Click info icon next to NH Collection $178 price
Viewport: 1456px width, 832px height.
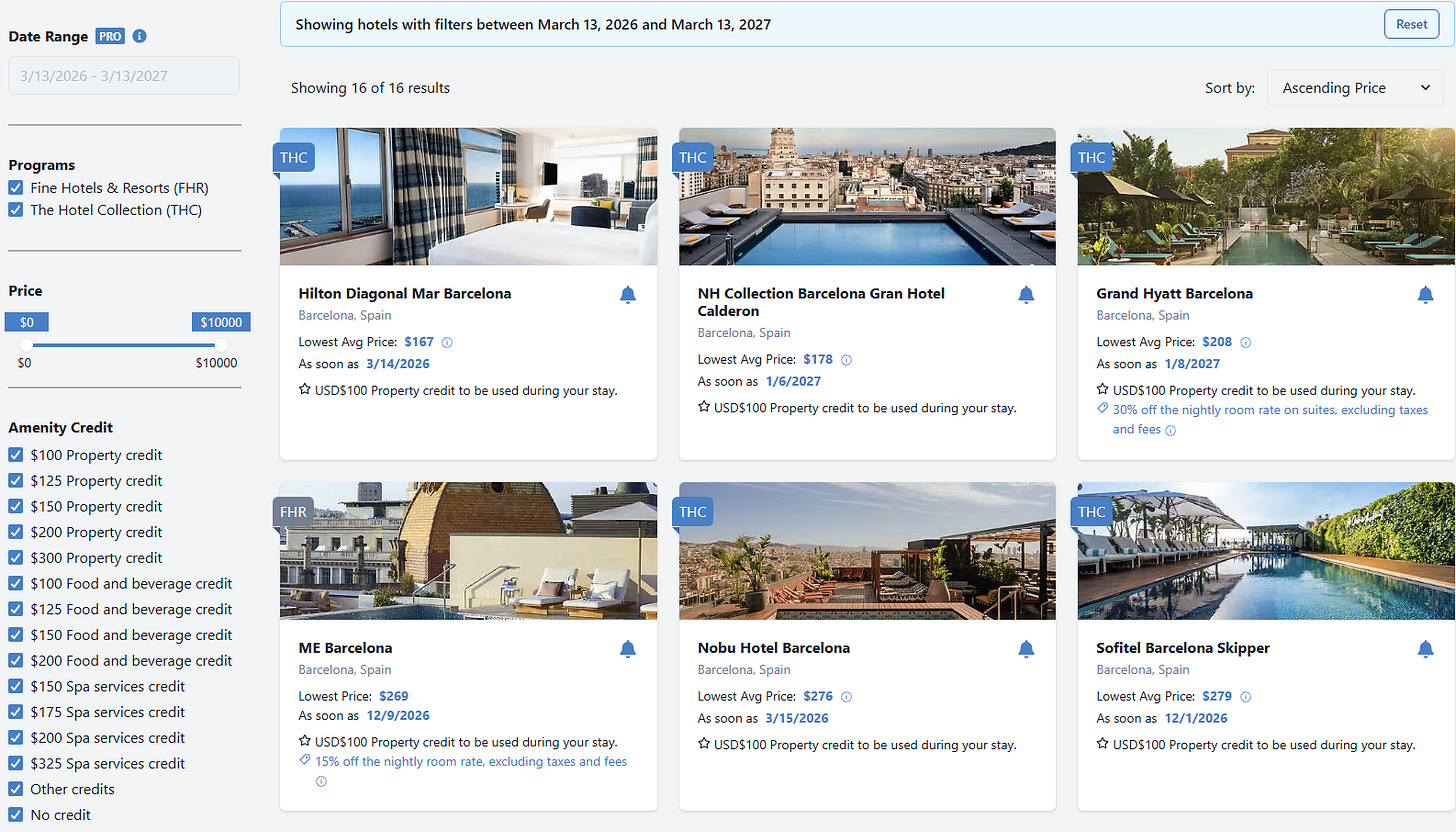click(x=846, y=360)
